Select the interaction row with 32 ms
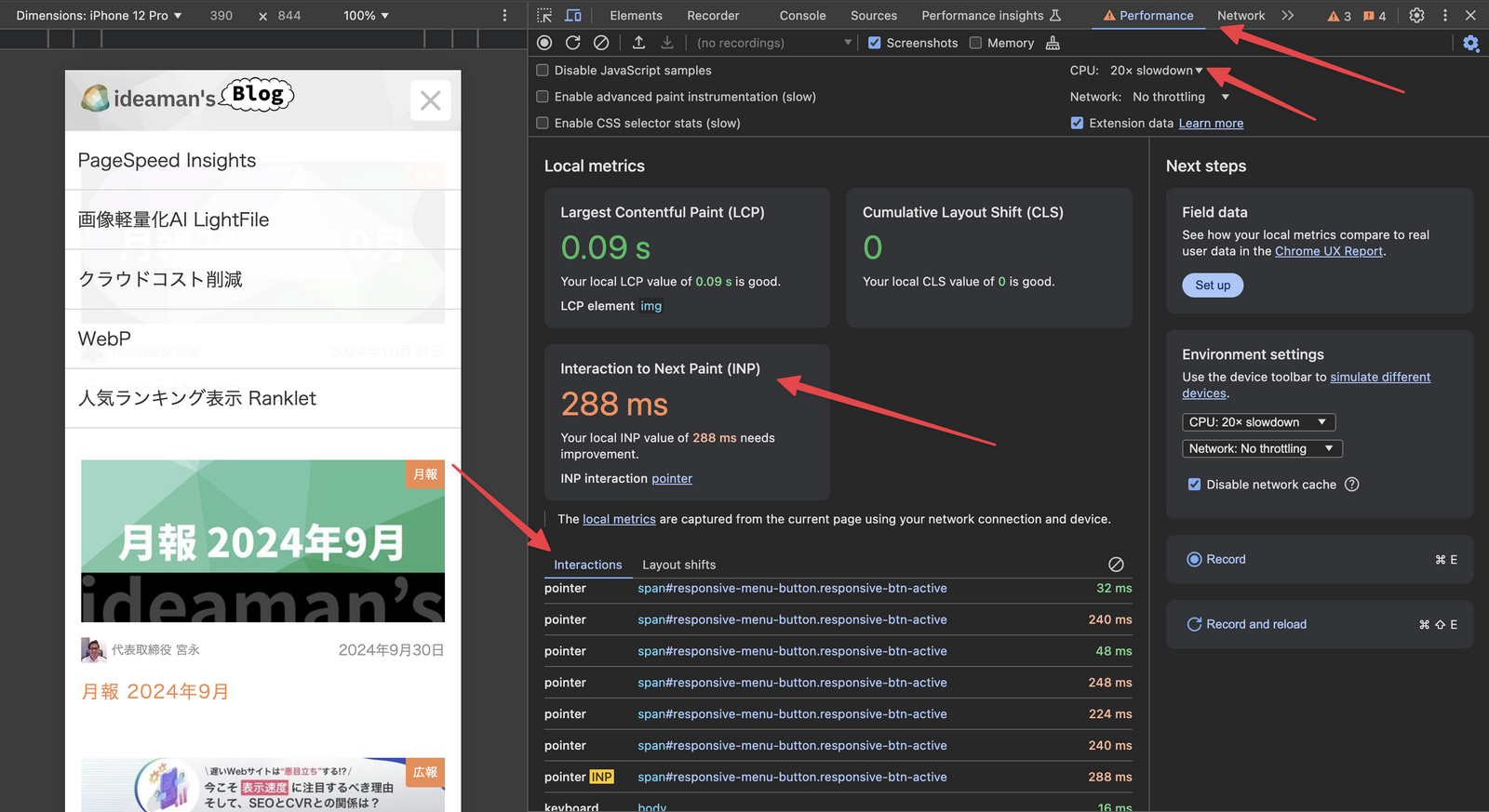The height and width of the screenshot is (812, 1489). click(838, 588)
